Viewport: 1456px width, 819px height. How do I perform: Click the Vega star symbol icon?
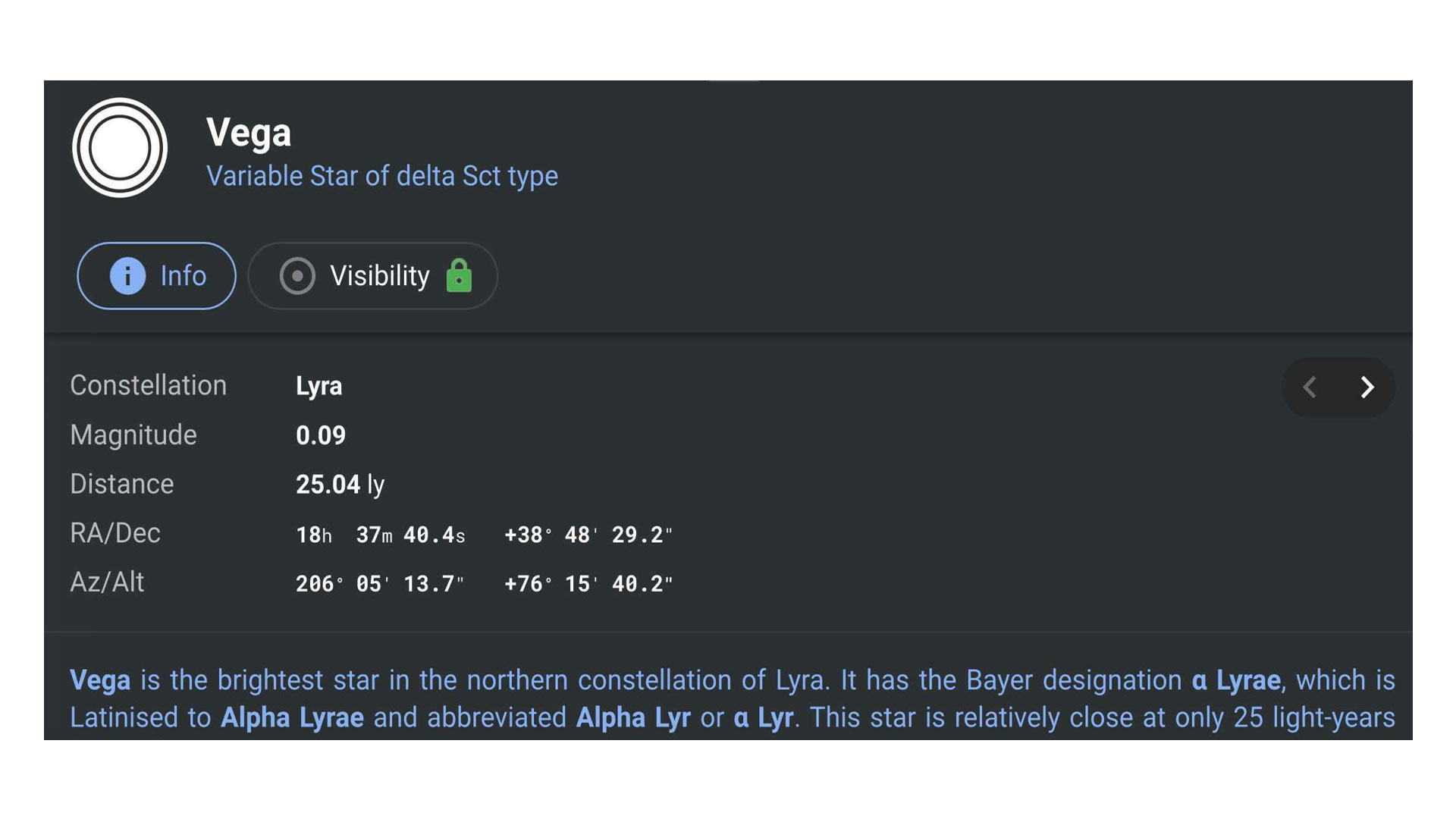tap(120, 148)
